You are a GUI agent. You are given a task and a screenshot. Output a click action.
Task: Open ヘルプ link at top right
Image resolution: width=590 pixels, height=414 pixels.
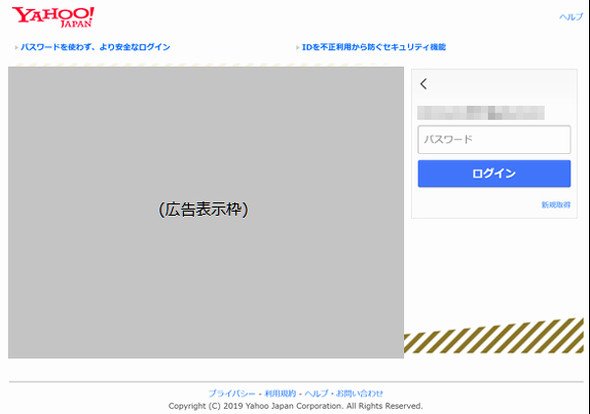pyautogui.click(x=570, y=17)
